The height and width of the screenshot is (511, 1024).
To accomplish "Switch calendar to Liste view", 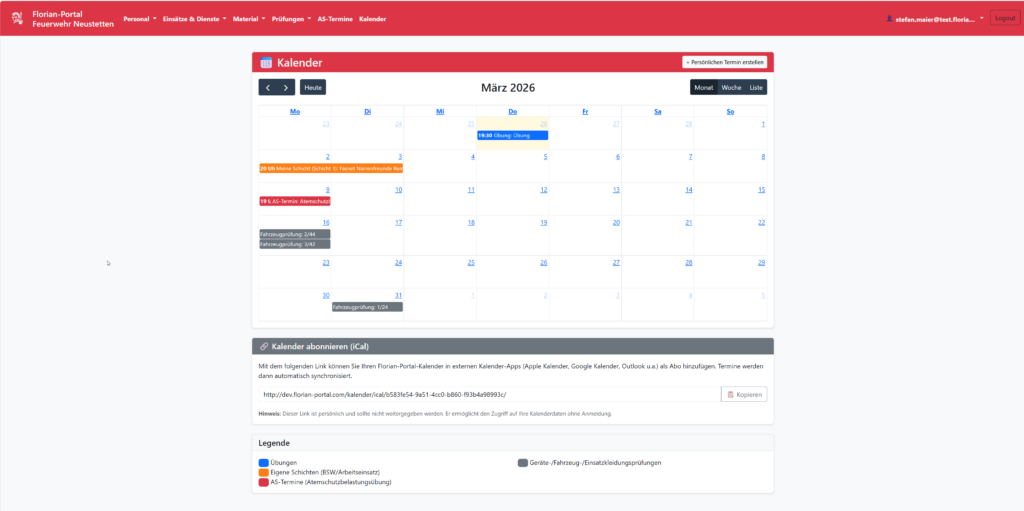I will [756, 88].
